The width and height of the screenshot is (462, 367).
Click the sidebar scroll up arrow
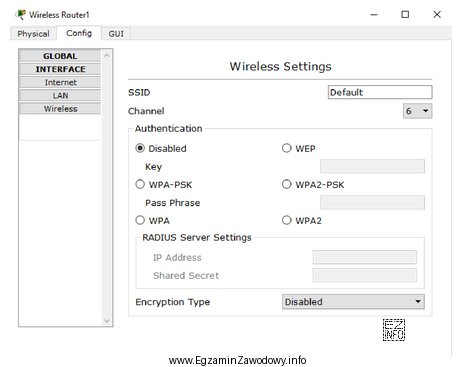pyautogui.click(x=107, y=55)
